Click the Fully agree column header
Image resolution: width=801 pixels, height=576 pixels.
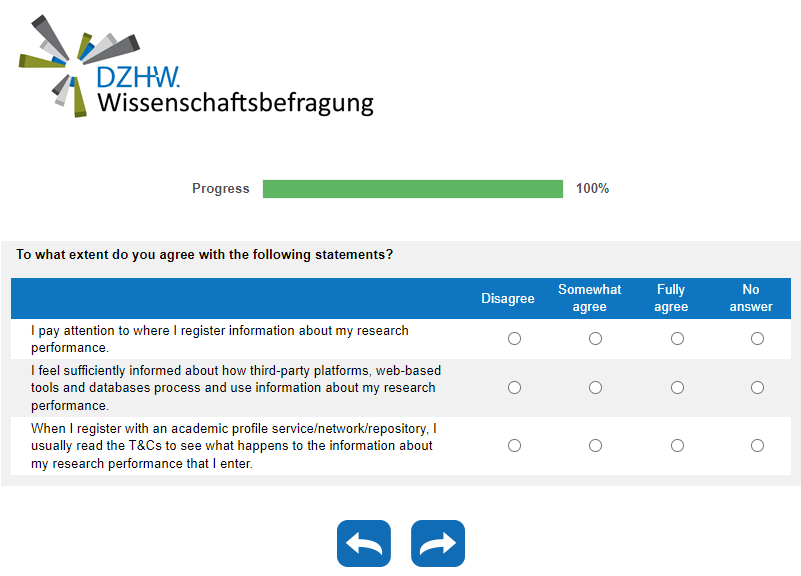671,298
